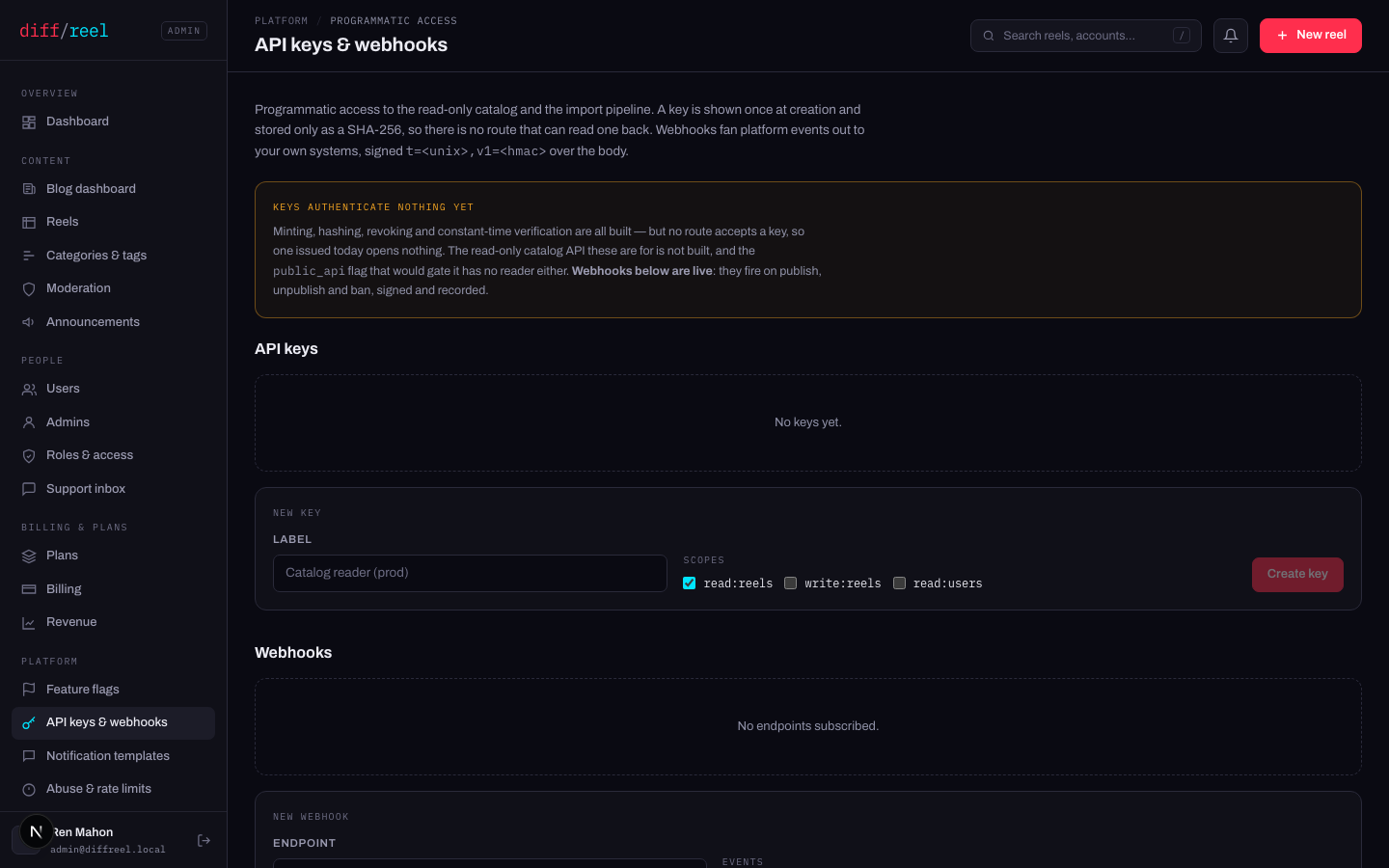The image size is (1389, 868).
Task: Open API keys & webhooks menu item
Action: click(x=113, y=723)
